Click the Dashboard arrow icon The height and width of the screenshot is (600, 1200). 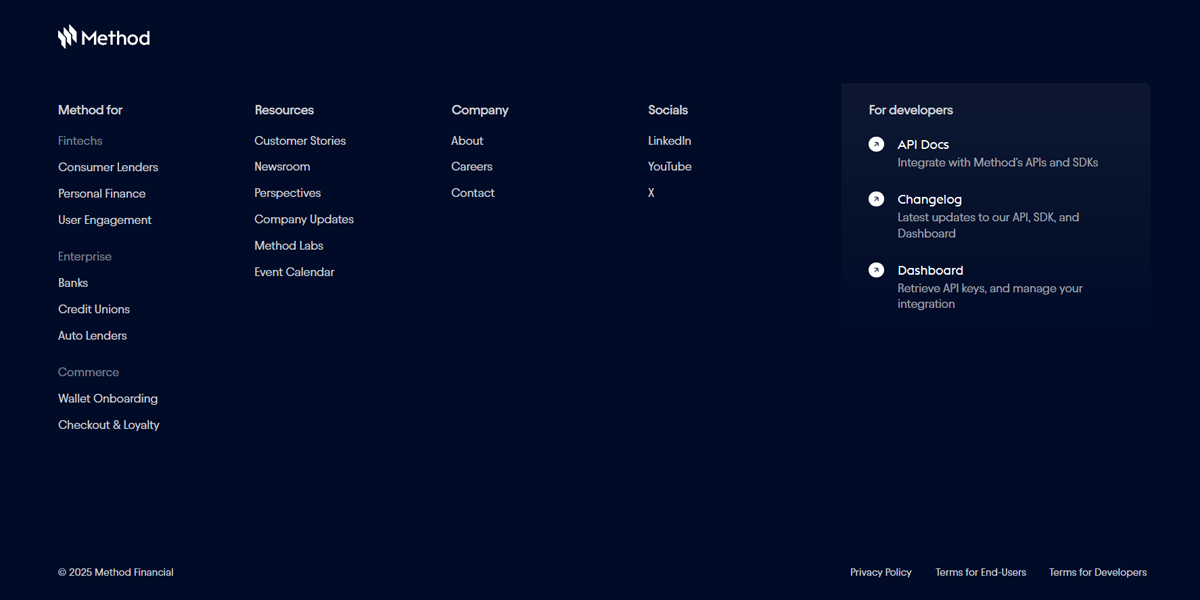click(876, 270)
